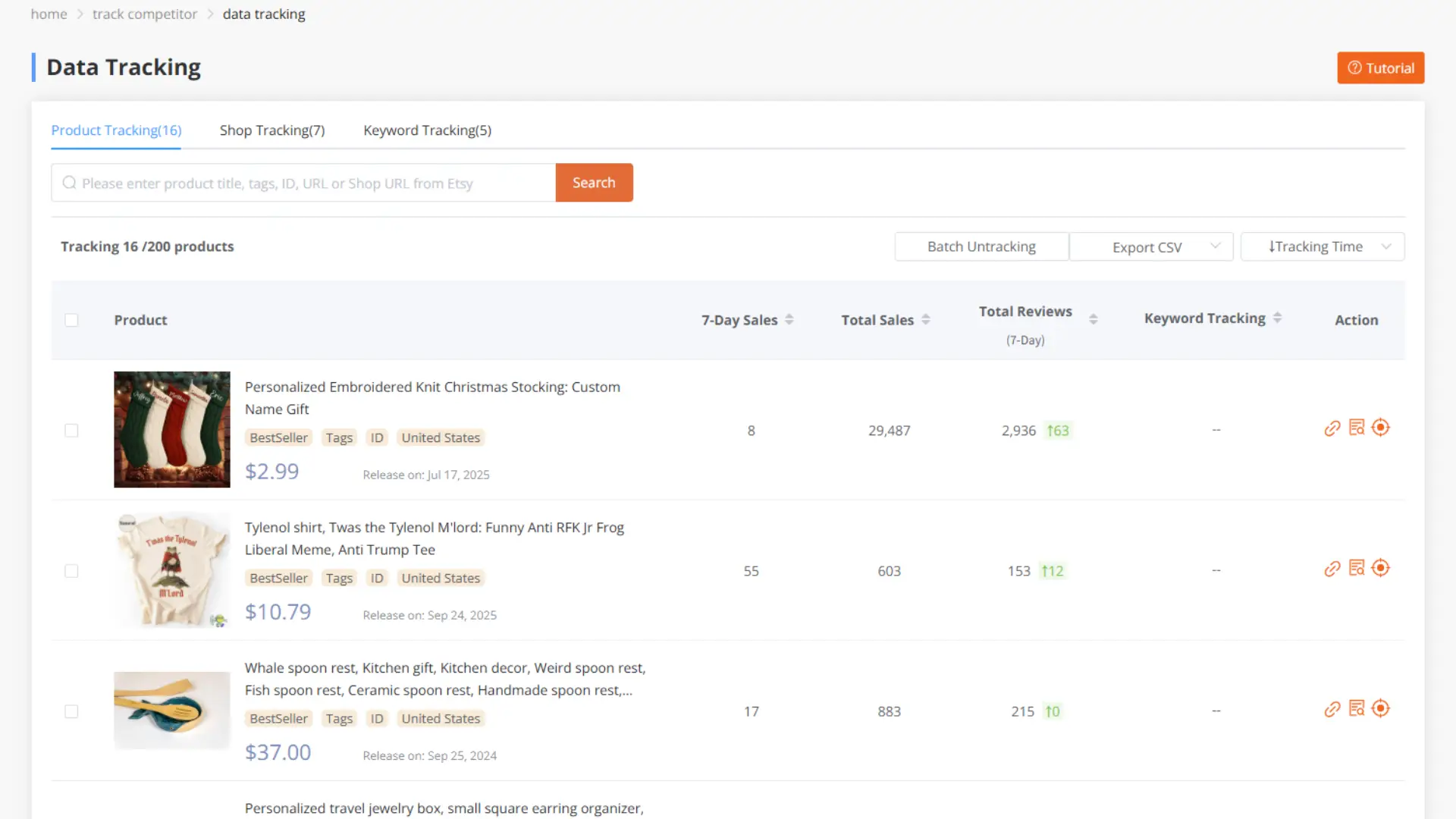Viewport: 1456px width, 819px height.
Task: Sort by the Total Reviews column arrows
Action: click(x=1092, y=318)
